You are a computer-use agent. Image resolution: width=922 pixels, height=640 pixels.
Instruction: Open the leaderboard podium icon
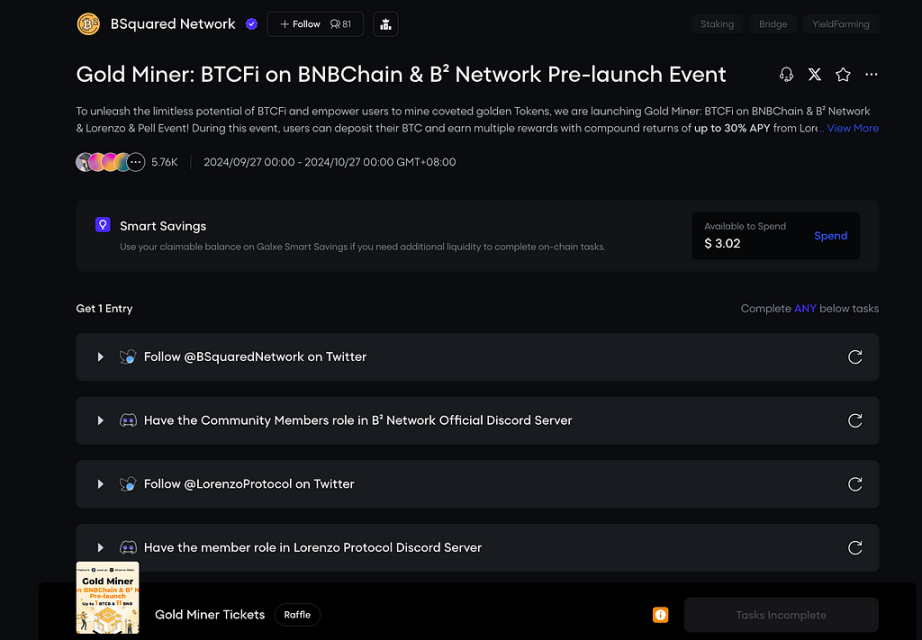point(386,24)
